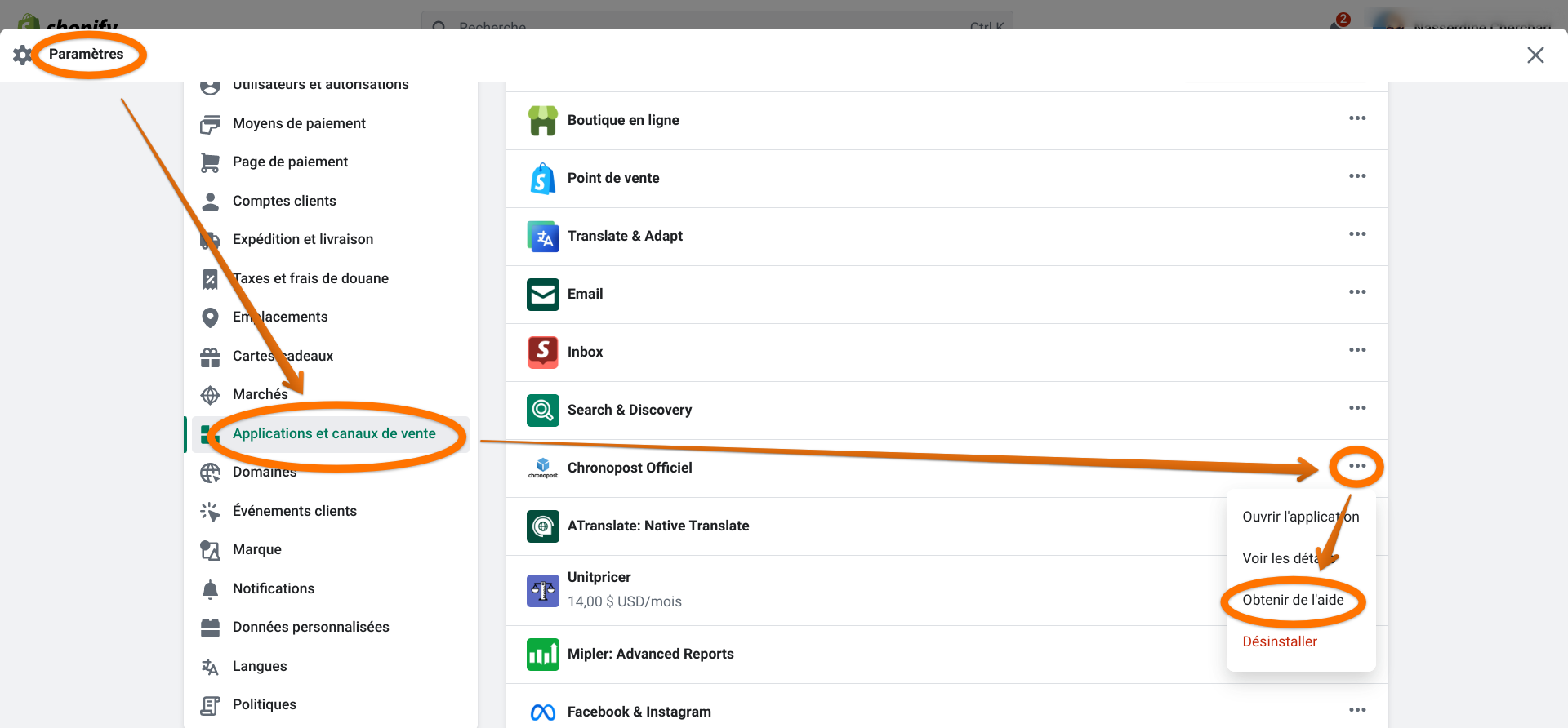Click the Translate & Adapt app icon

(543, 237)
